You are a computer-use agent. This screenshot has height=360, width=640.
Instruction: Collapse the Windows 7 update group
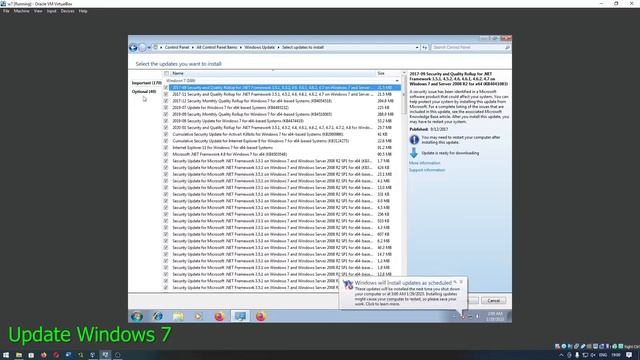397,81
